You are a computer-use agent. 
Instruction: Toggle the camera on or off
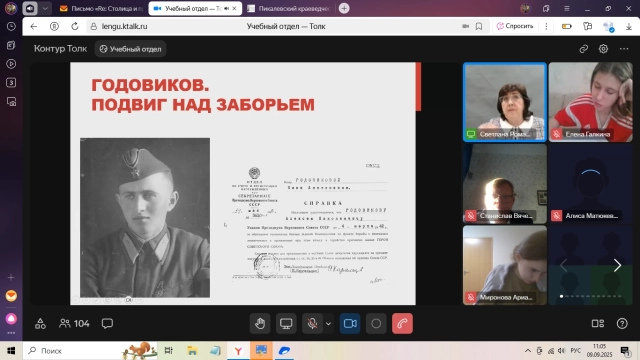tap(350, 324)
